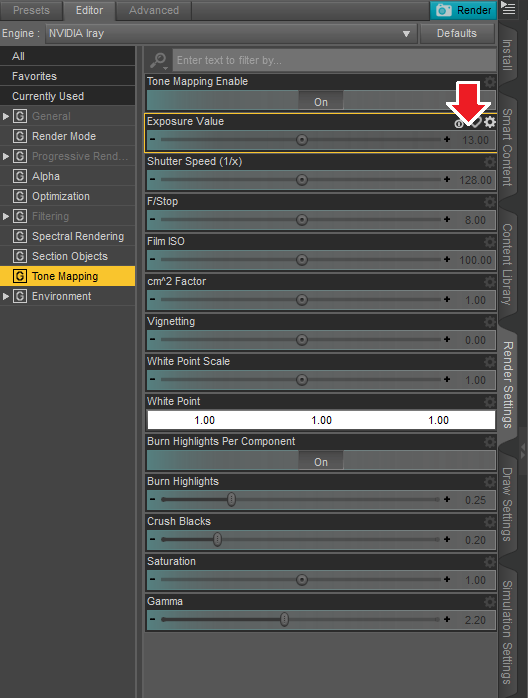
Task: Click the Film ISO plus icon
Action: coord(447,260)
